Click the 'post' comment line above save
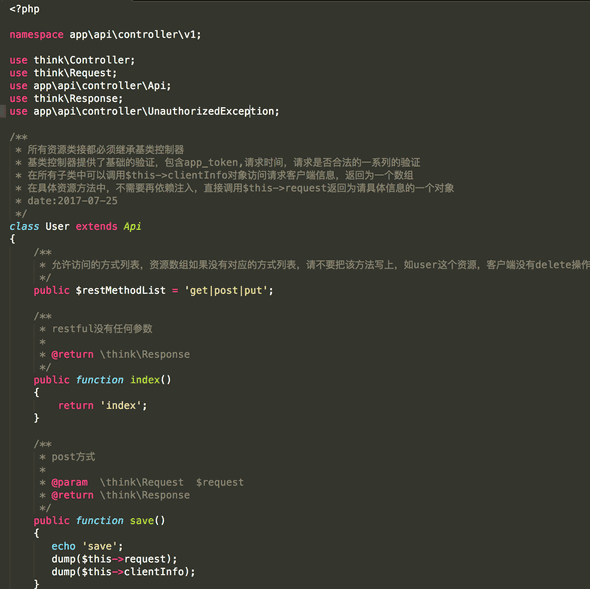Screen dimensions: 590x589 pyautogui.click(x=73, y=457)
